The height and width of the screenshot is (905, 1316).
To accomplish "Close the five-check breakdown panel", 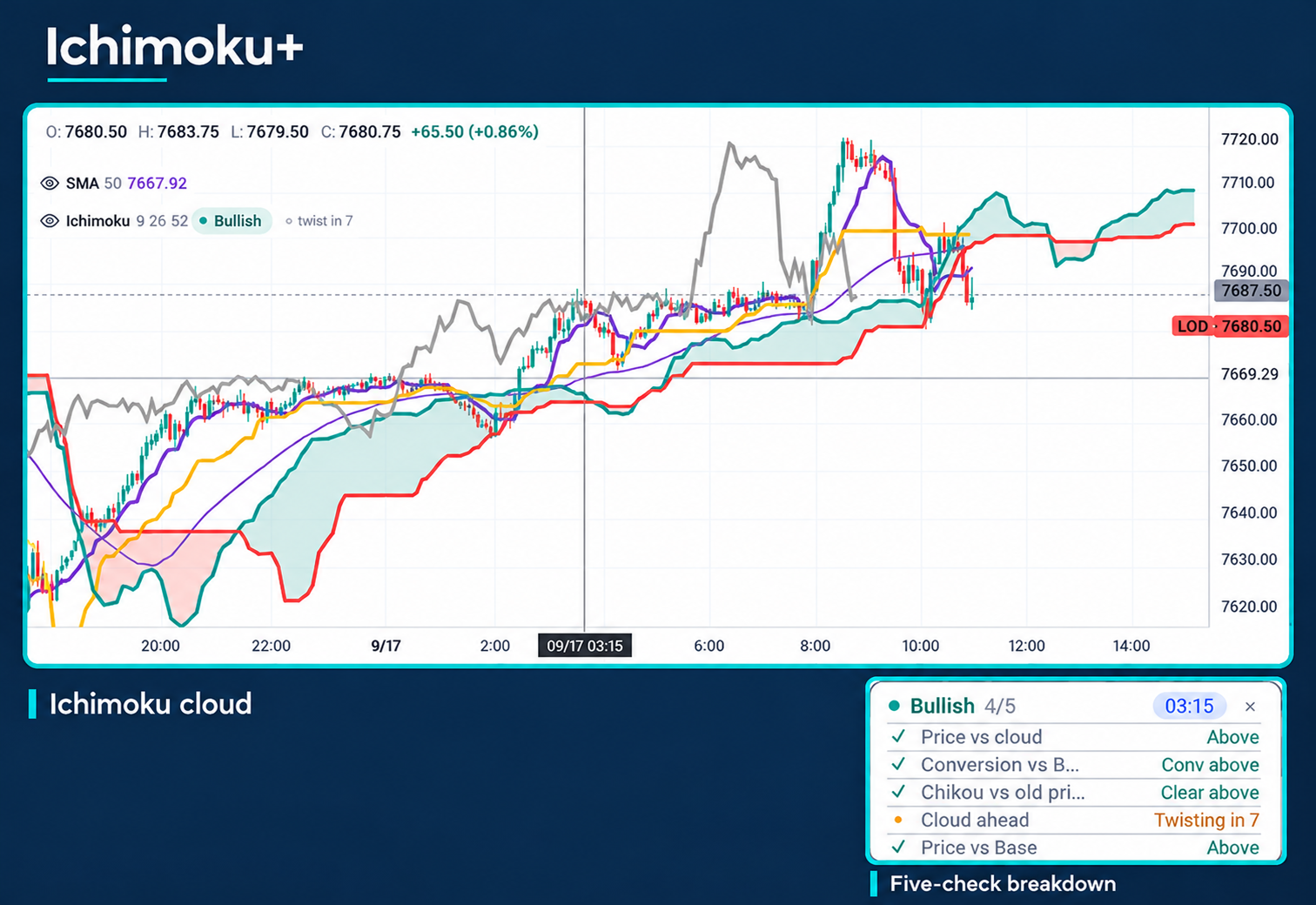I will tap(1250, 707).
